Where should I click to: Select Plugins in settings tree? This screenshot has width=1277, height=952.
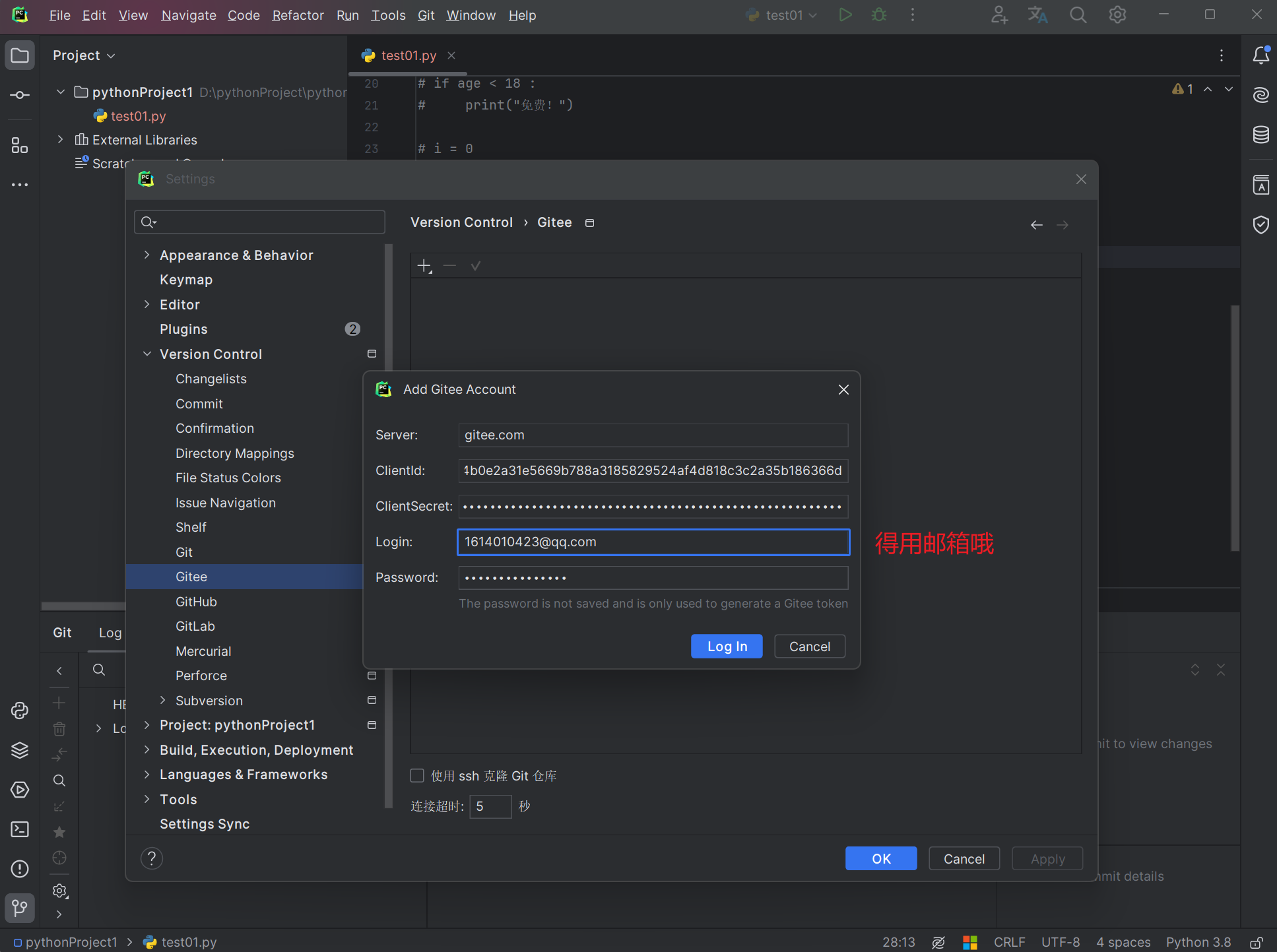pos(183,329)
